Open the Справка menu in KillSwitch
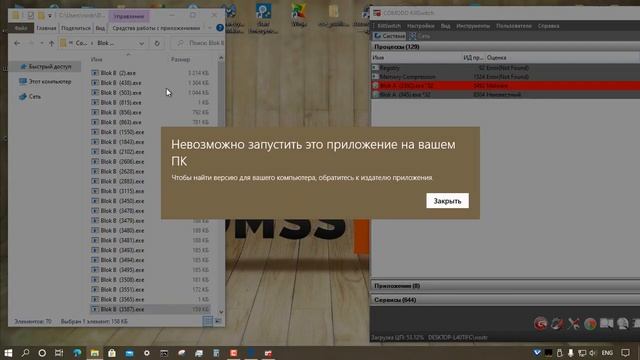Screen dimensions: 640x360 tap(548, 26)
